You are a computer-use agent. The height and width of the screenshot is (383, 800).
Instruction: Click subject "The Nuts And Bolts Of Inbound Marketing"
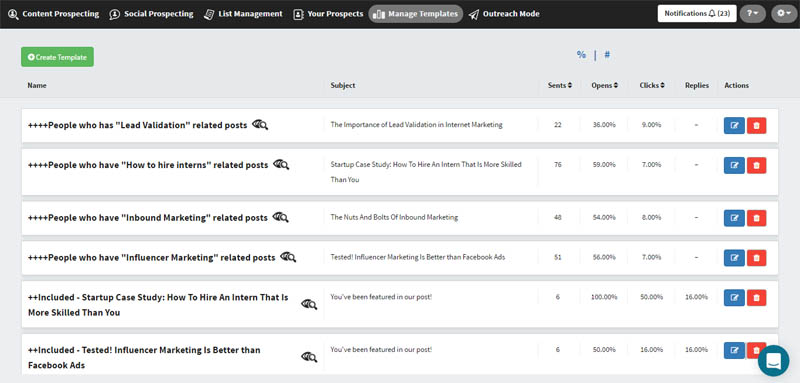tap(394, 217)
